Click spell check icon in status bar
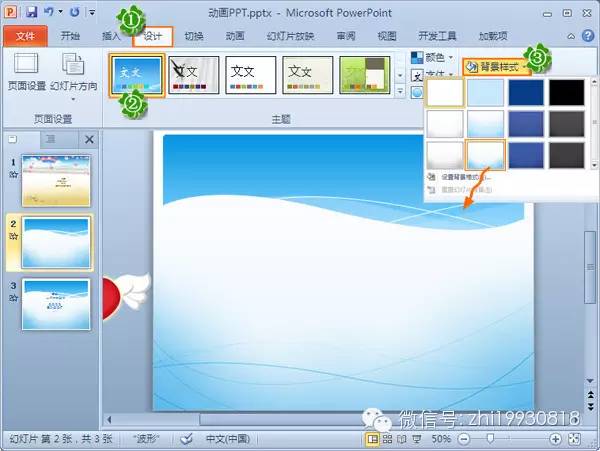 click(187, 439)
